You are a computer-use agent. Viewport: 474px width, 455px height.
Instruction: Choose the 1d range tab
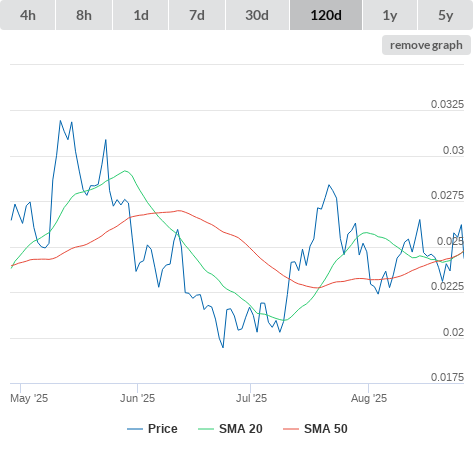point(141,15)
